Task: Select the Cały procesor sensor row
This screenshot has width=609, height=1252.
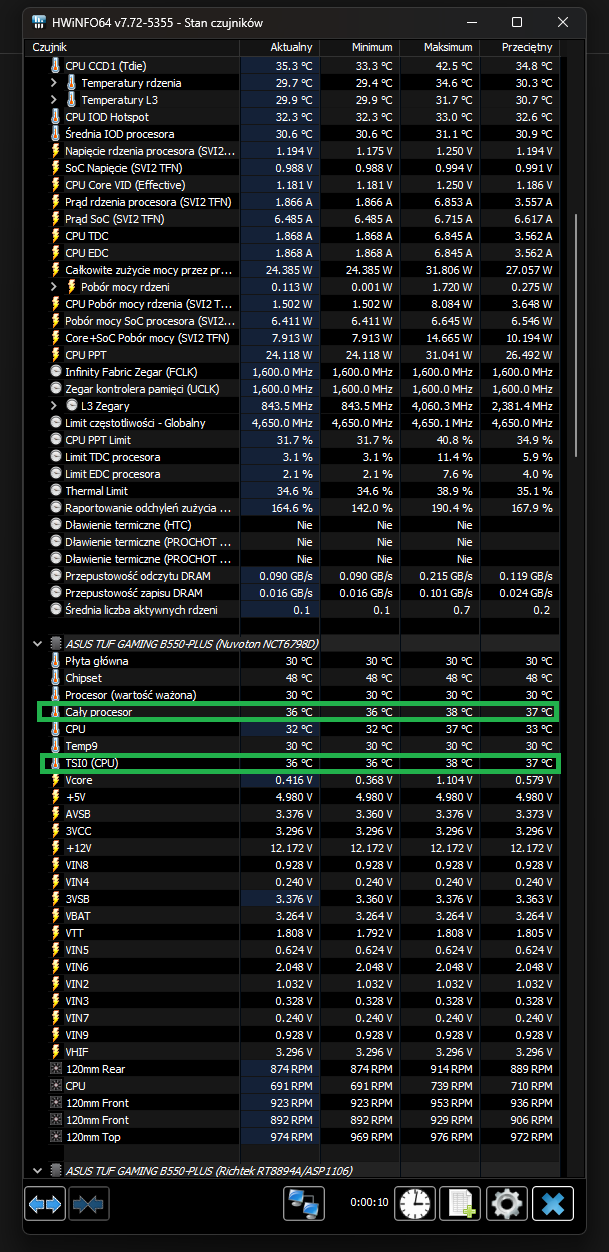Action: pos(298,712)
